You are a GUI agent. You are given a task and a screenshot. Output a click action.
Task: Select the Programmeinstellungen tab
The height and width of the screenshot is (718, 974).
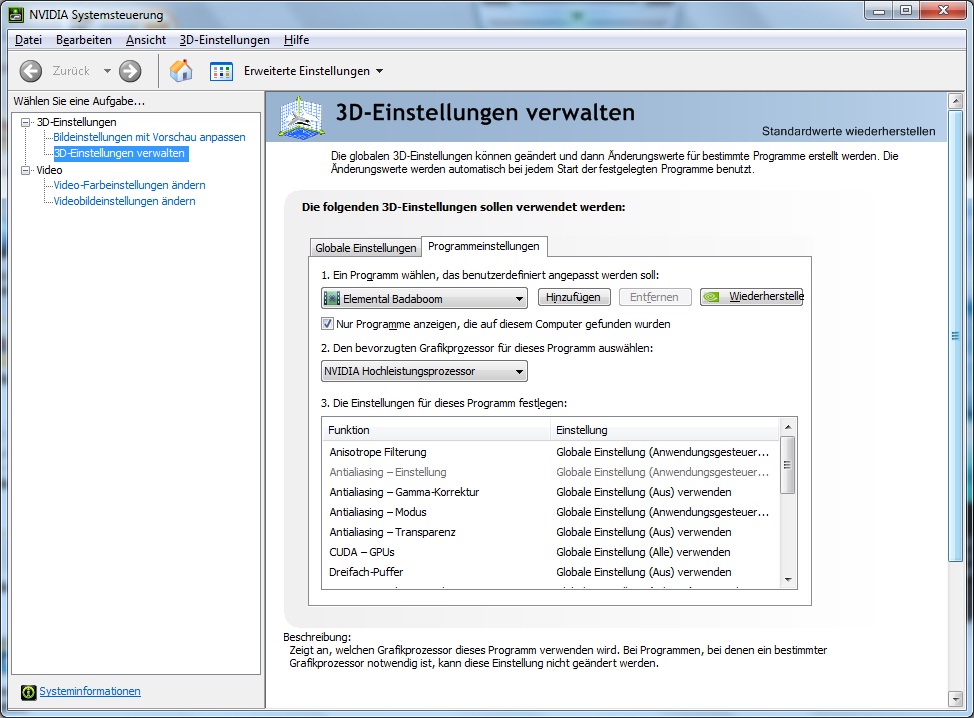(x=484, y=246)
